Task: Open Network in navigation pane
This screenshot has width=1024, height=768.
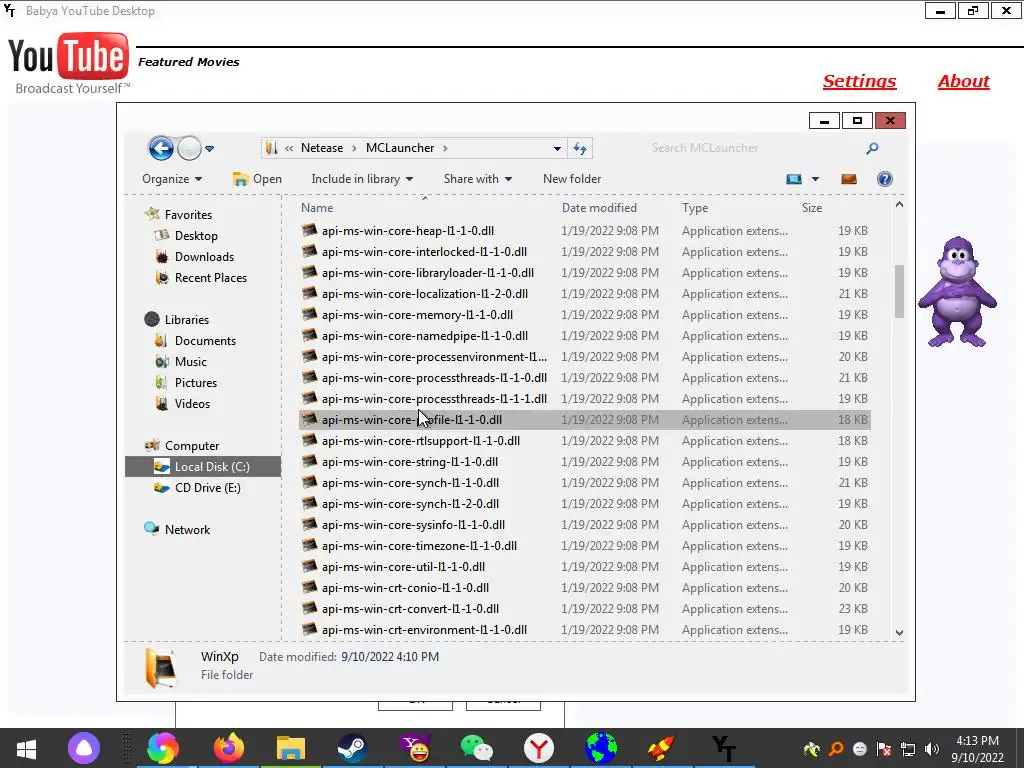Action: tap(187, 530)
